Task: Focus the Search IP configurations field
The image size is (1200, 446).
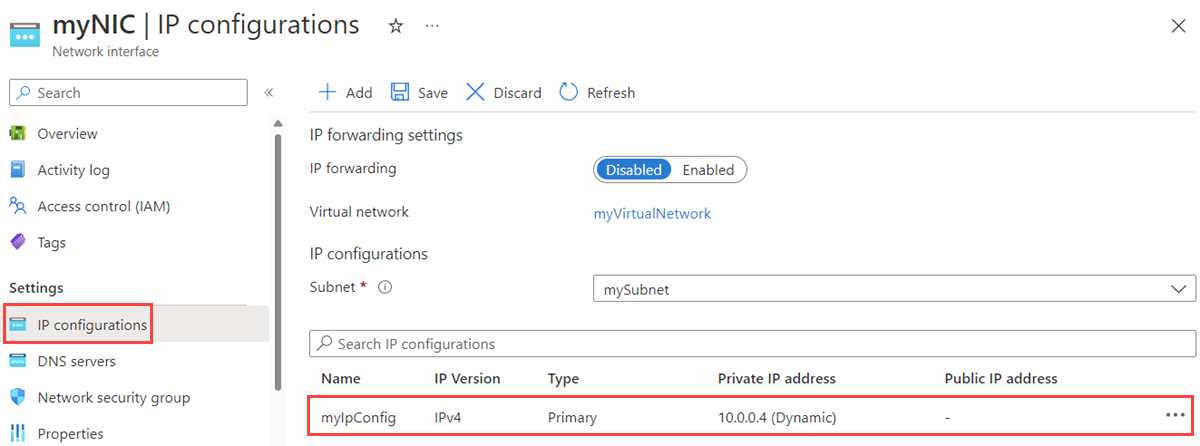Action: tap(752, 344)
